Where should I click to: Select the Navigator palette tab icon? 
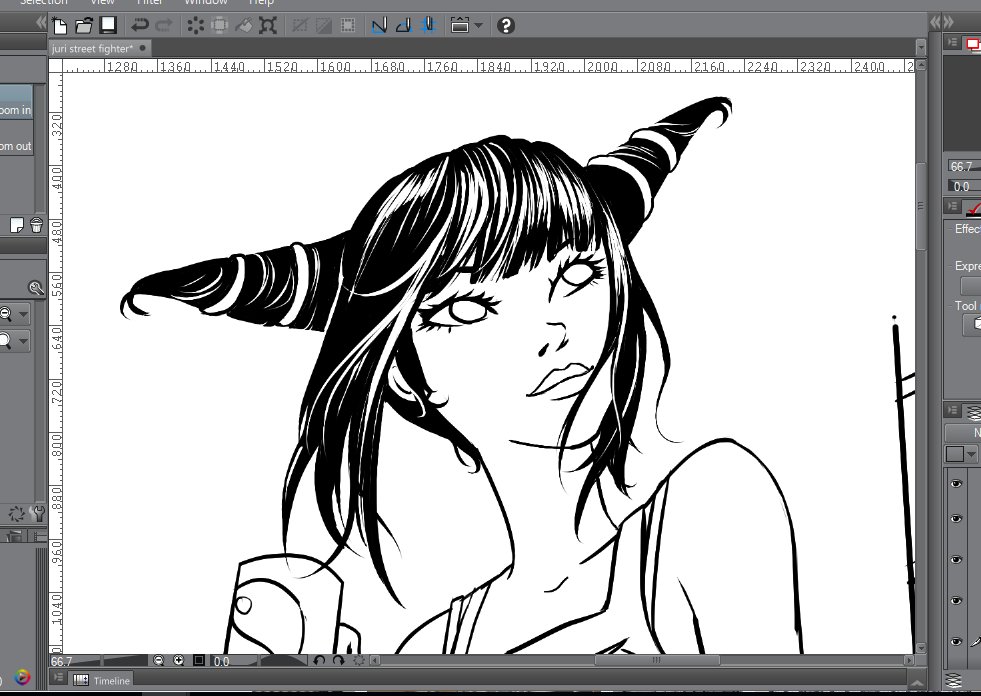(973, 44)
